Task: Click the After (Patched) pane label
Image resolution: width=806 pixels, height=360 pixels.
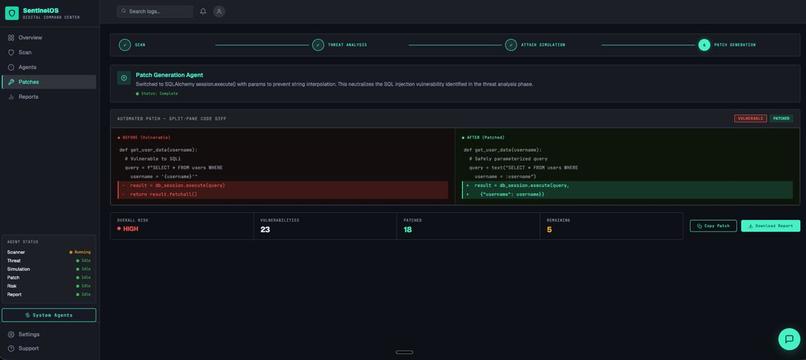Action: pos(483,138)
